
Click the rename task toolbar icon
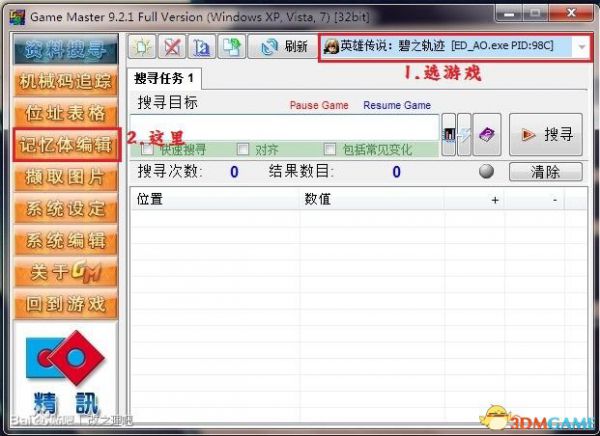(201, 46)
